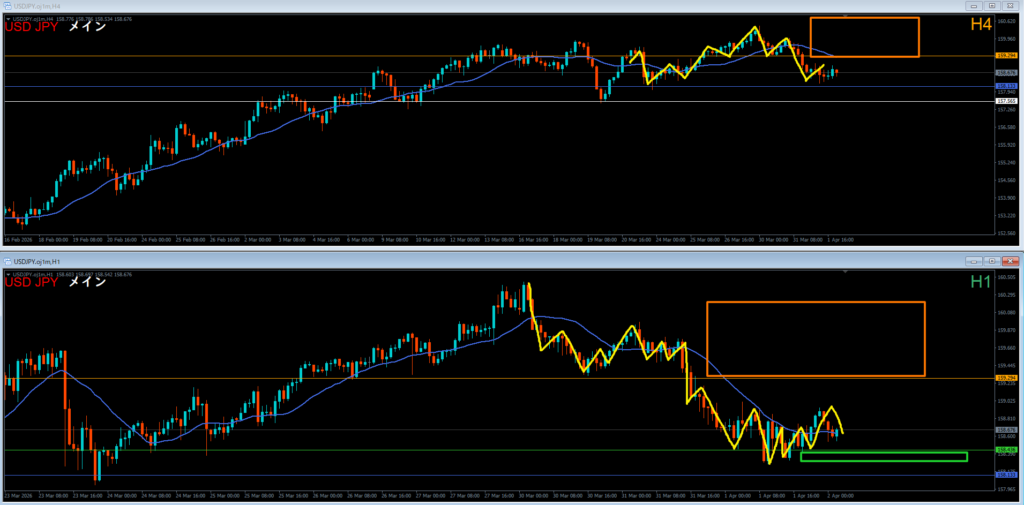This screenshot has height=505, width=1024.
Task: Minimize the H4 chart window
Action: (975, 6)
